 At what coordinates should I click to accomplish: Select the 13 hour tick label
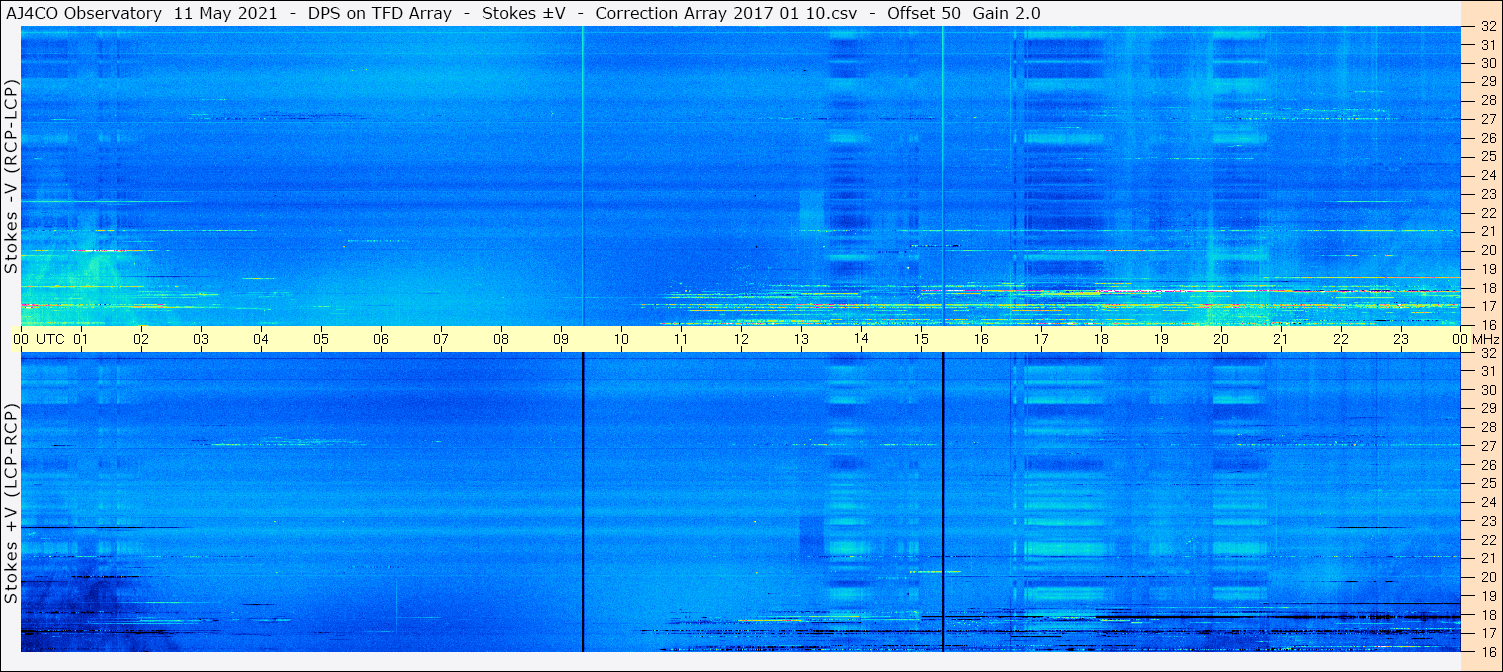(801, 339)
